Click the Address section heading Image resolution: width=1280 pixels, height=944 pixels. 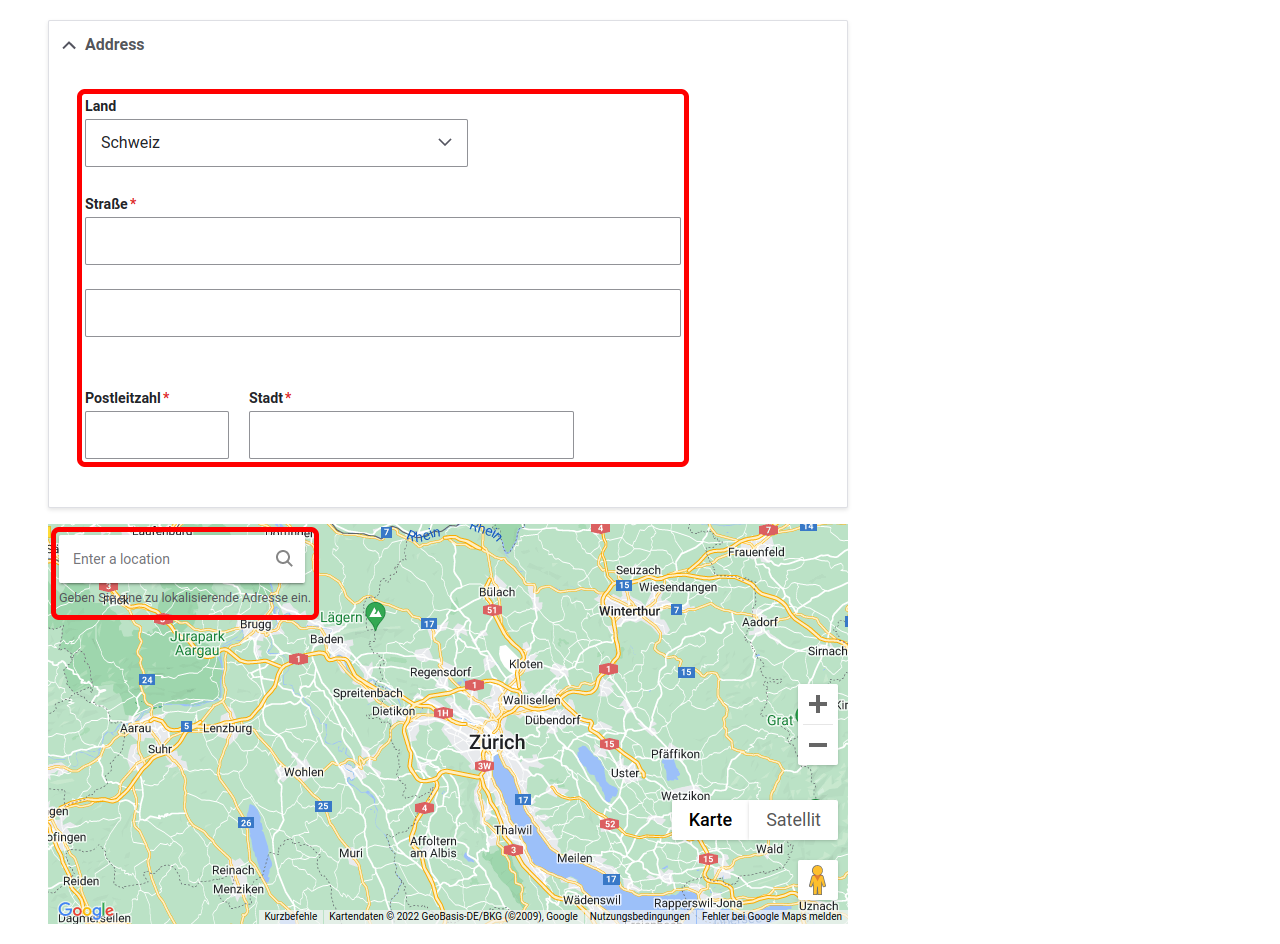point(115,45)
